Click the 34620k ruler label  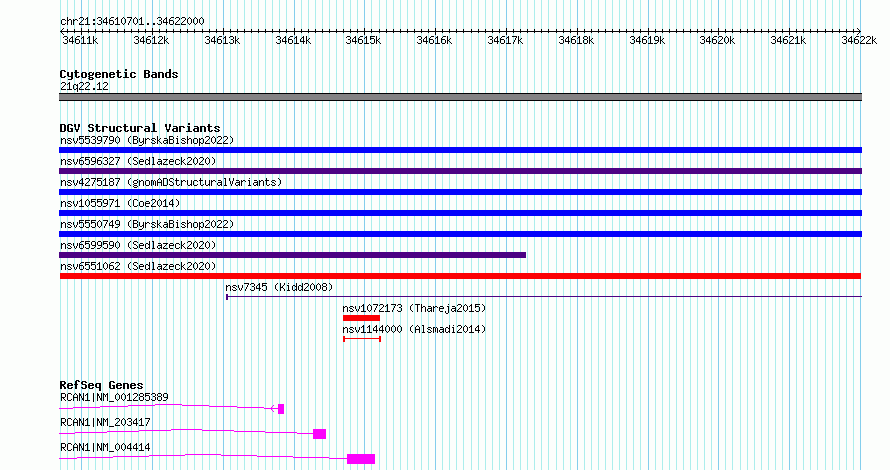717,40
